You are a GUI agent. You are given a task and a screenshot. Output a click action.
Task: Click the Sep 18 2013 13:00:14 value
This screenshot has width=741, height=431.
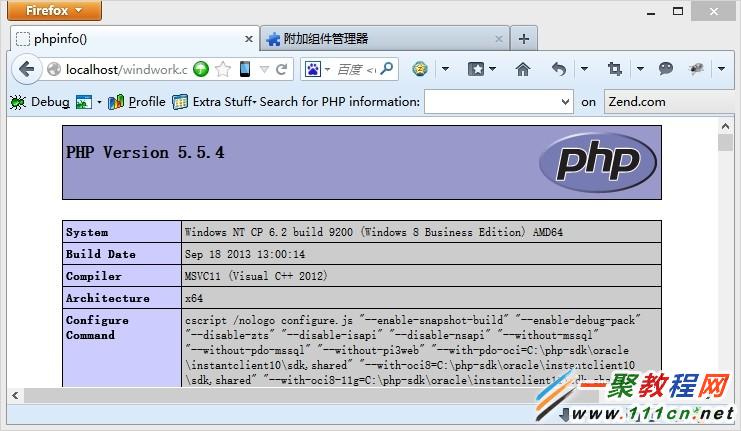click(245, 254)
